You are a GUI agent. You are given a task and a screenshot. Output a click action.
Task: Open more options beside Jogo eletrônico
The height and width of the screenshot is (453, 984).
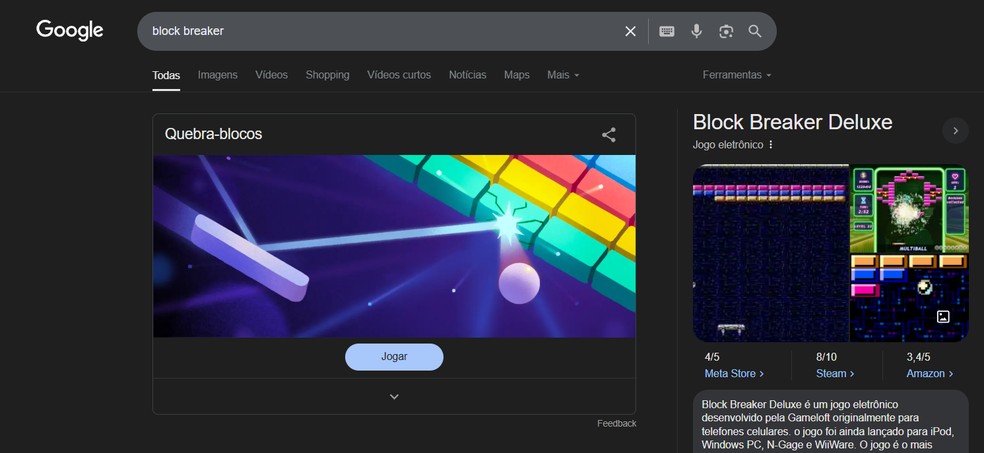tap(771, 145)
